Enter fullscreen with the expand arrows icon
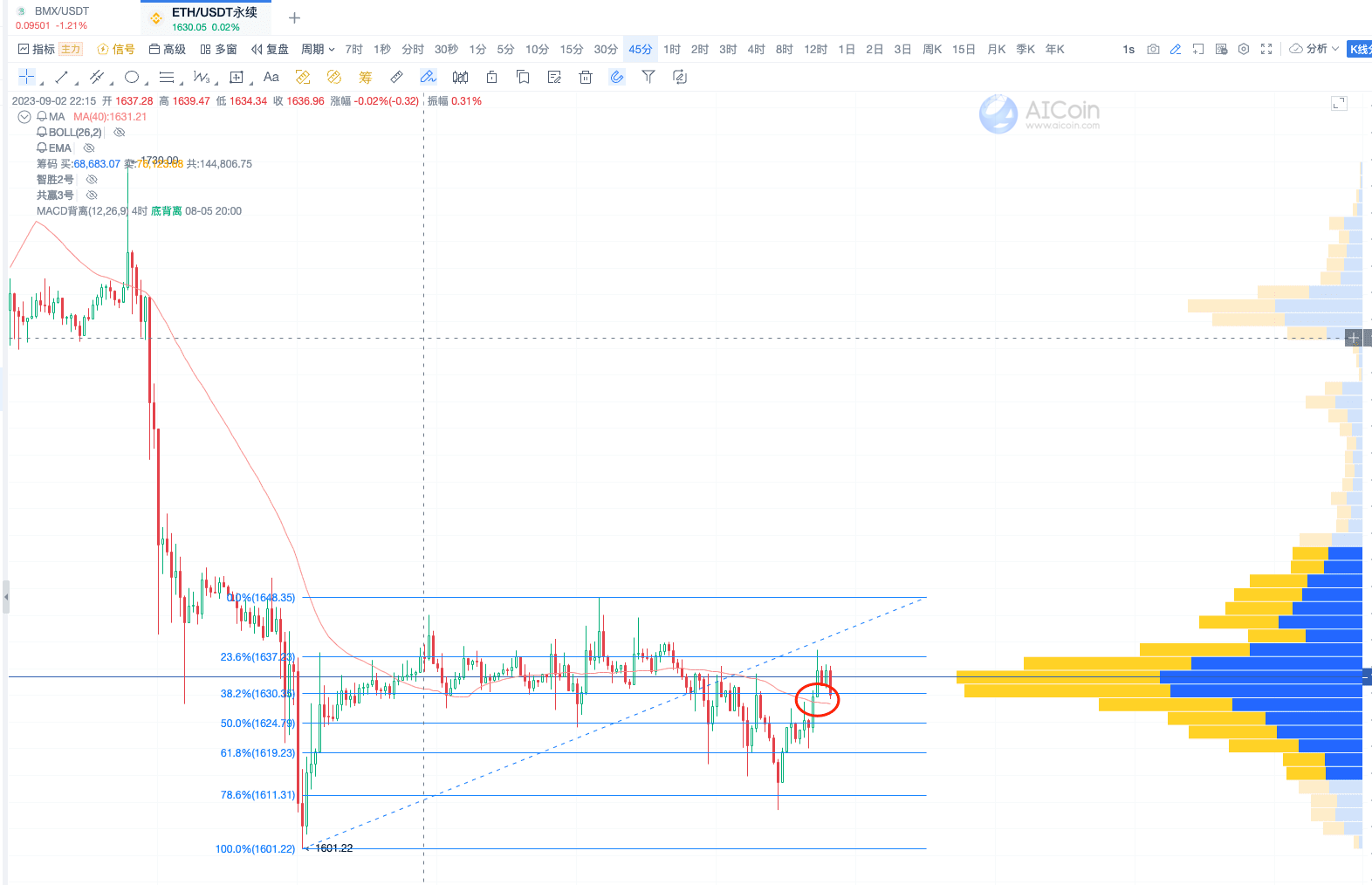The height and width of the screenshot is (885, 1372). (1266, 49)
